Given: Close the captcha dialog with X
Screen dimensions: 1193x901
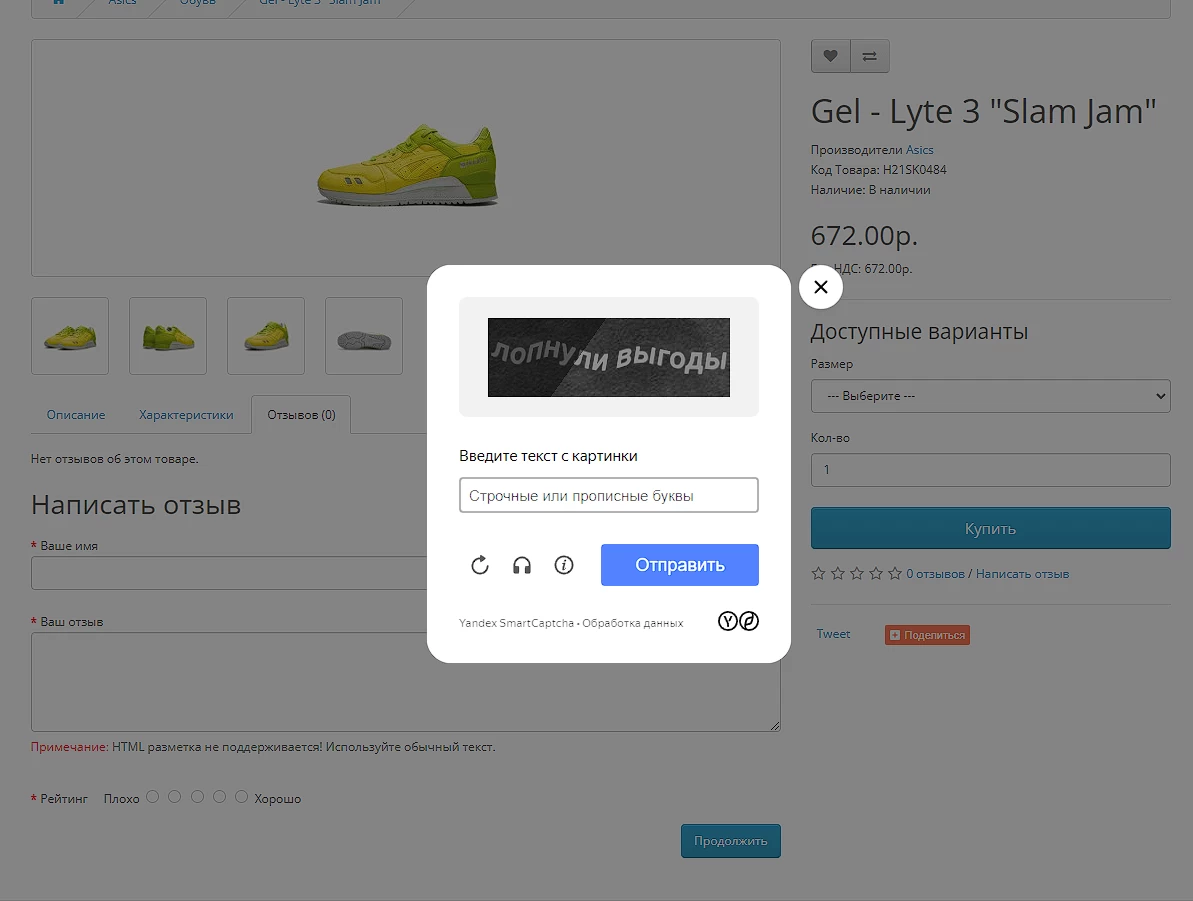Looking at the screenshot, I should (x=820, y=287).
